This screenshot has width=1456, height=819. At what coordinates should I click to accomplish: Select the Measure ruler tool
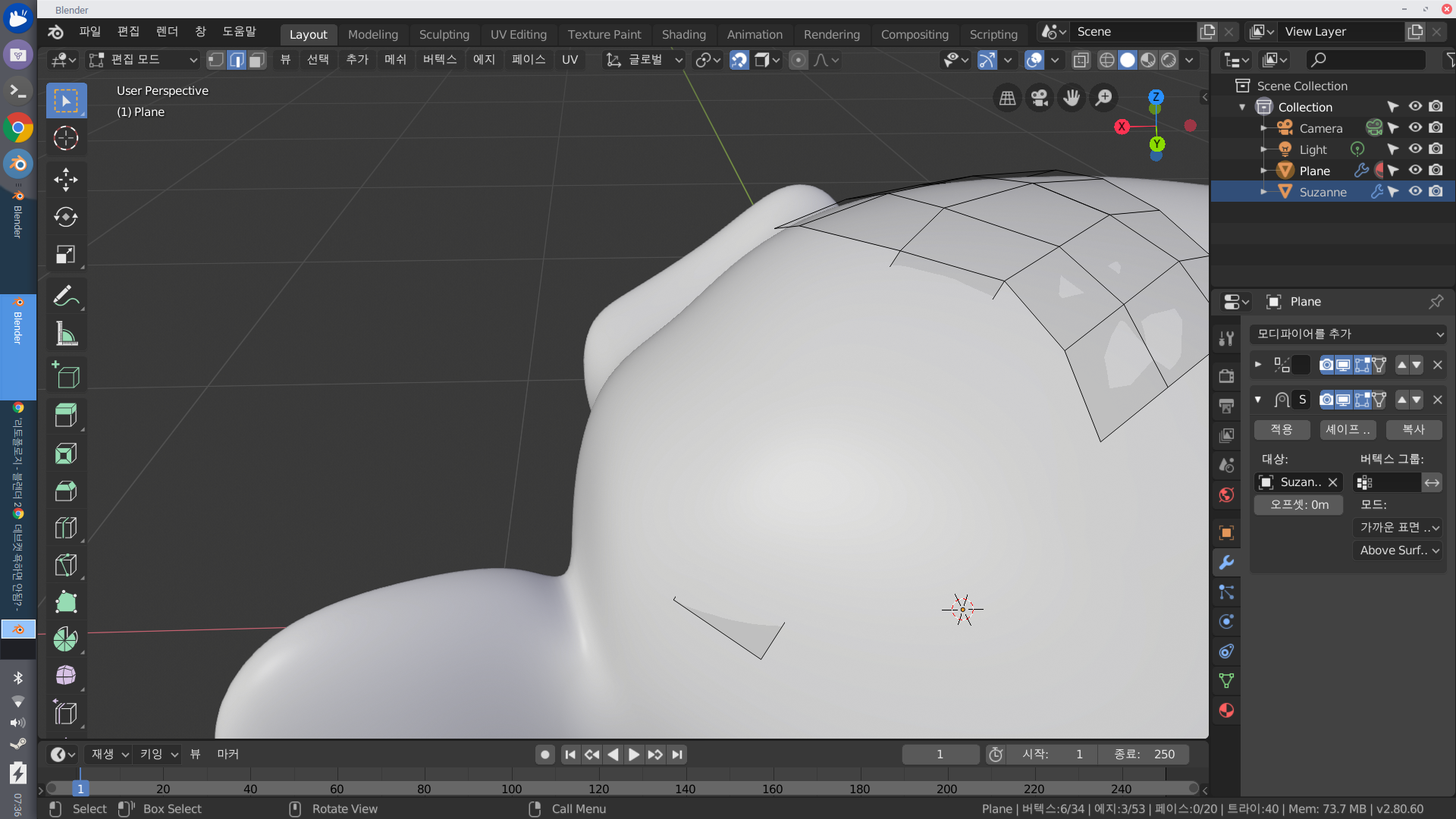point(66,333)
